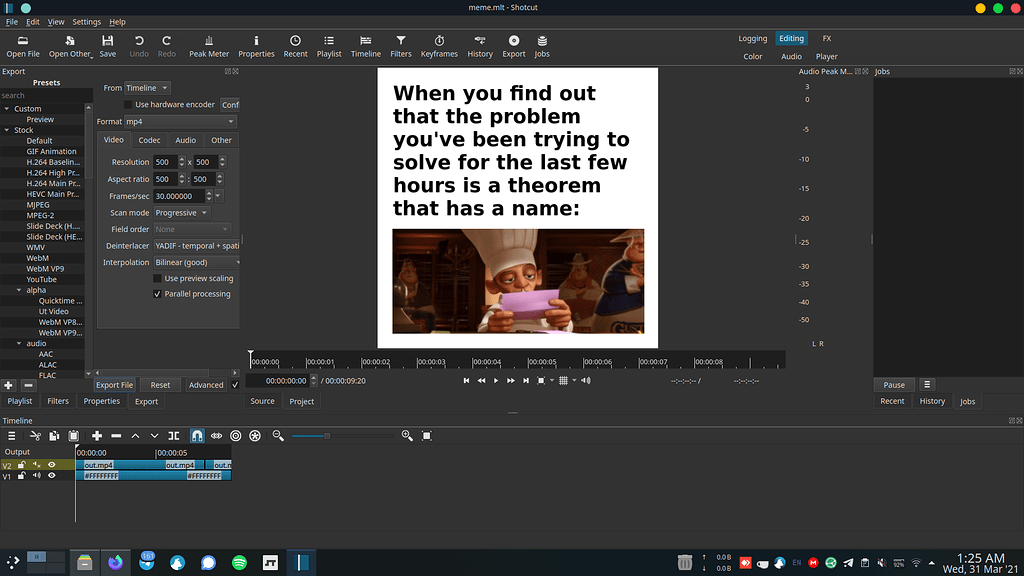
Task: Click the Pause button in Jobs panel
Action: click(x=894, y=385)
